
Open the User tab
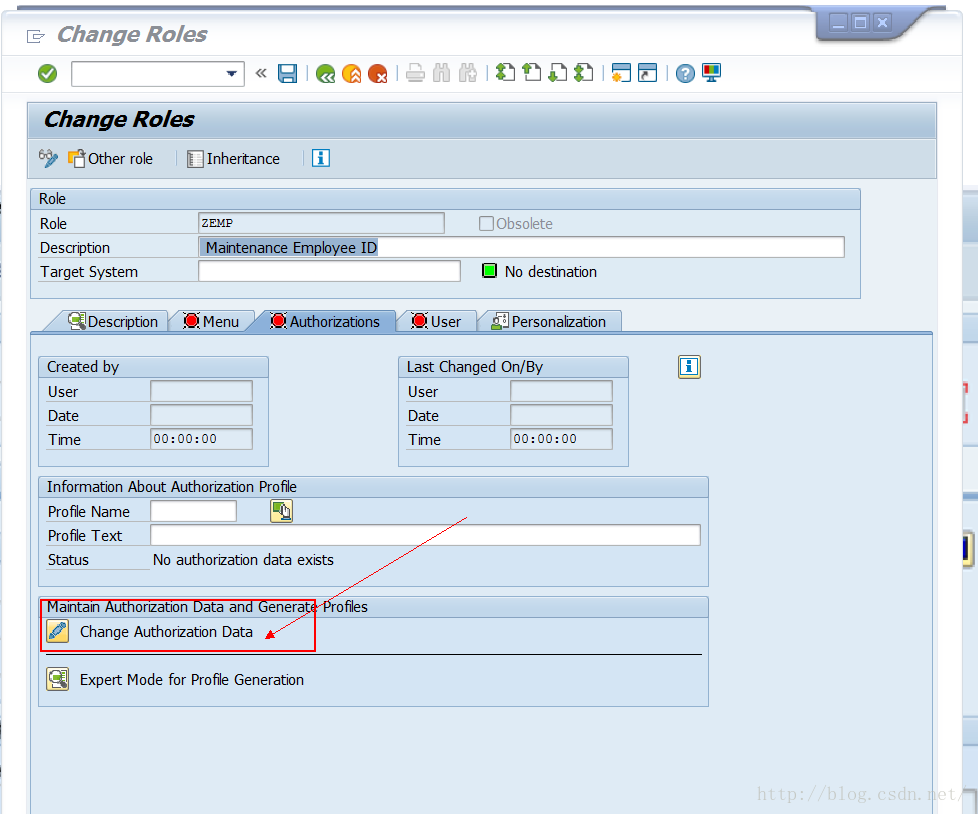pyautogui.click(x=437, y=322)
